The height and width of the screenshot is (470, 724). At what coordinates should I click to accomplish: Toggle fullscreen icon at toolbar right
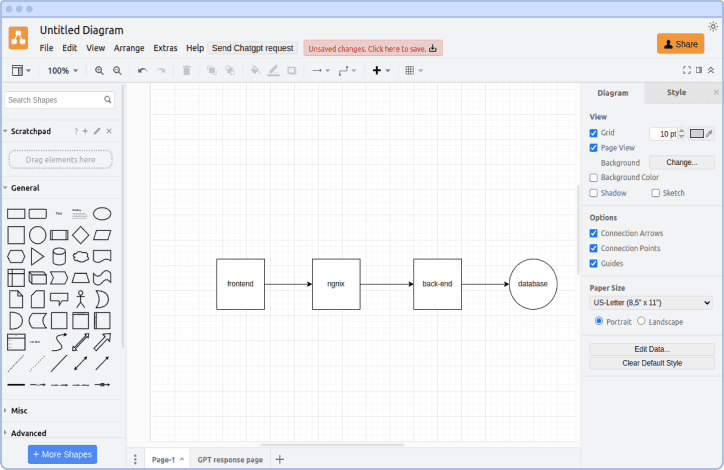tap(686, 70)
